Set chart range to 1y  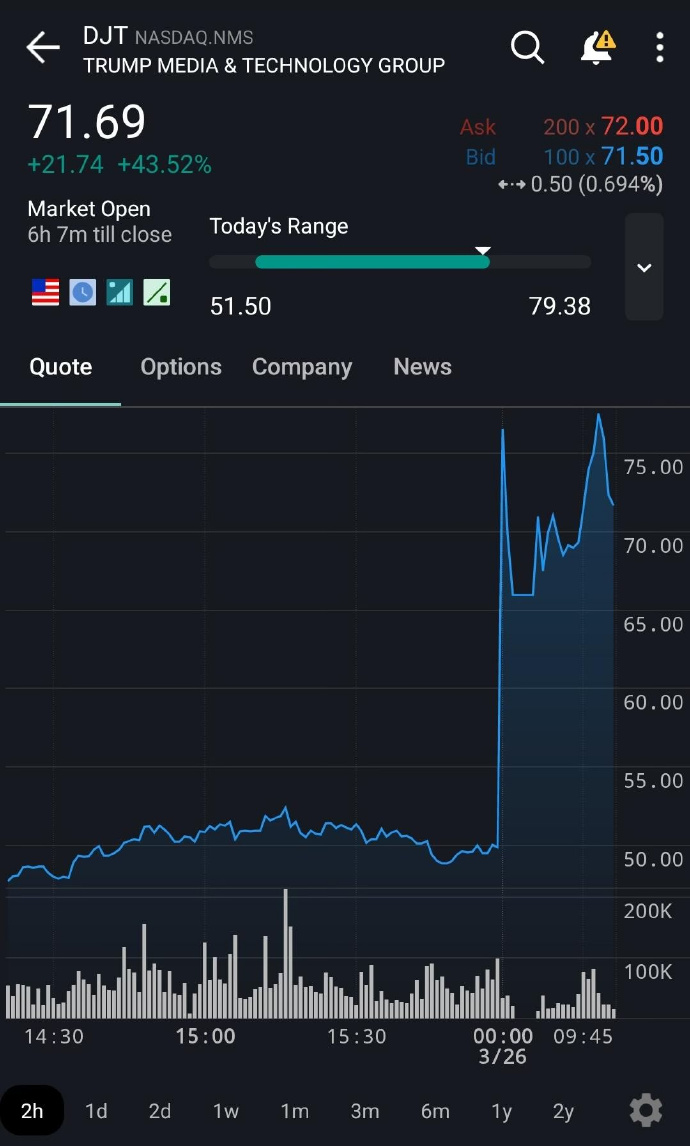coord(501,1111)
